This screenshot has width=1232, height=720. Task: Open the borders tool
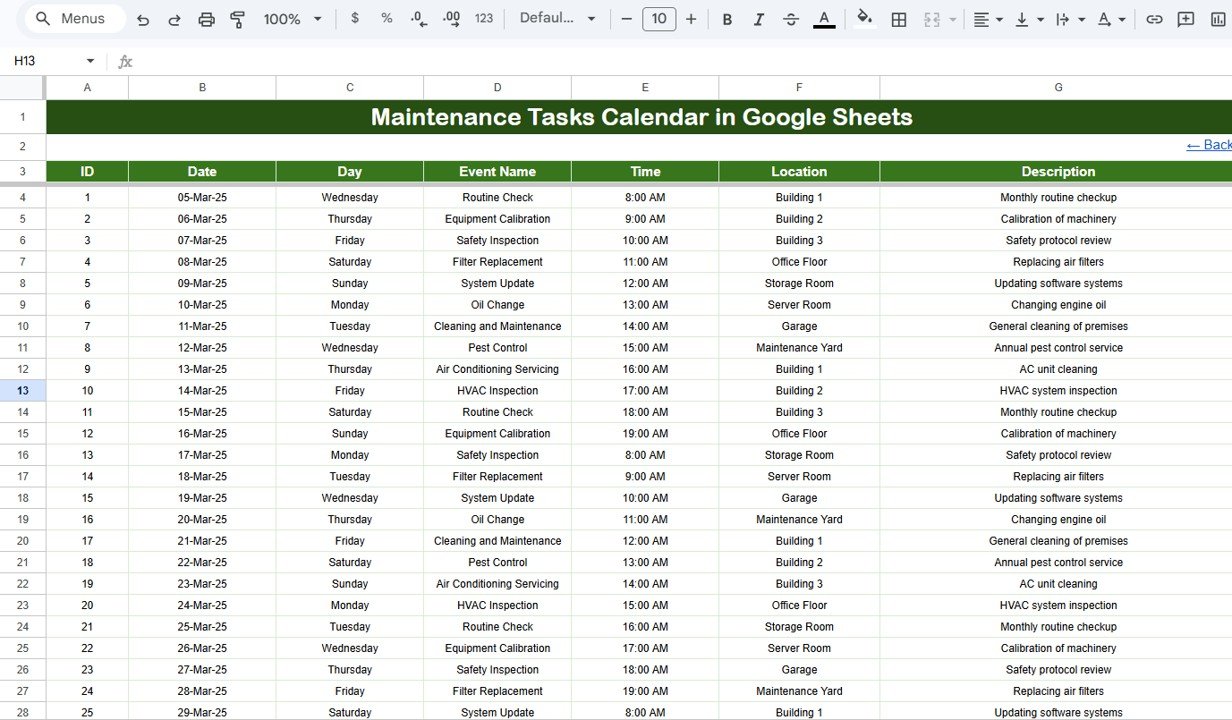pyautogui.click(x=899, y=19)
